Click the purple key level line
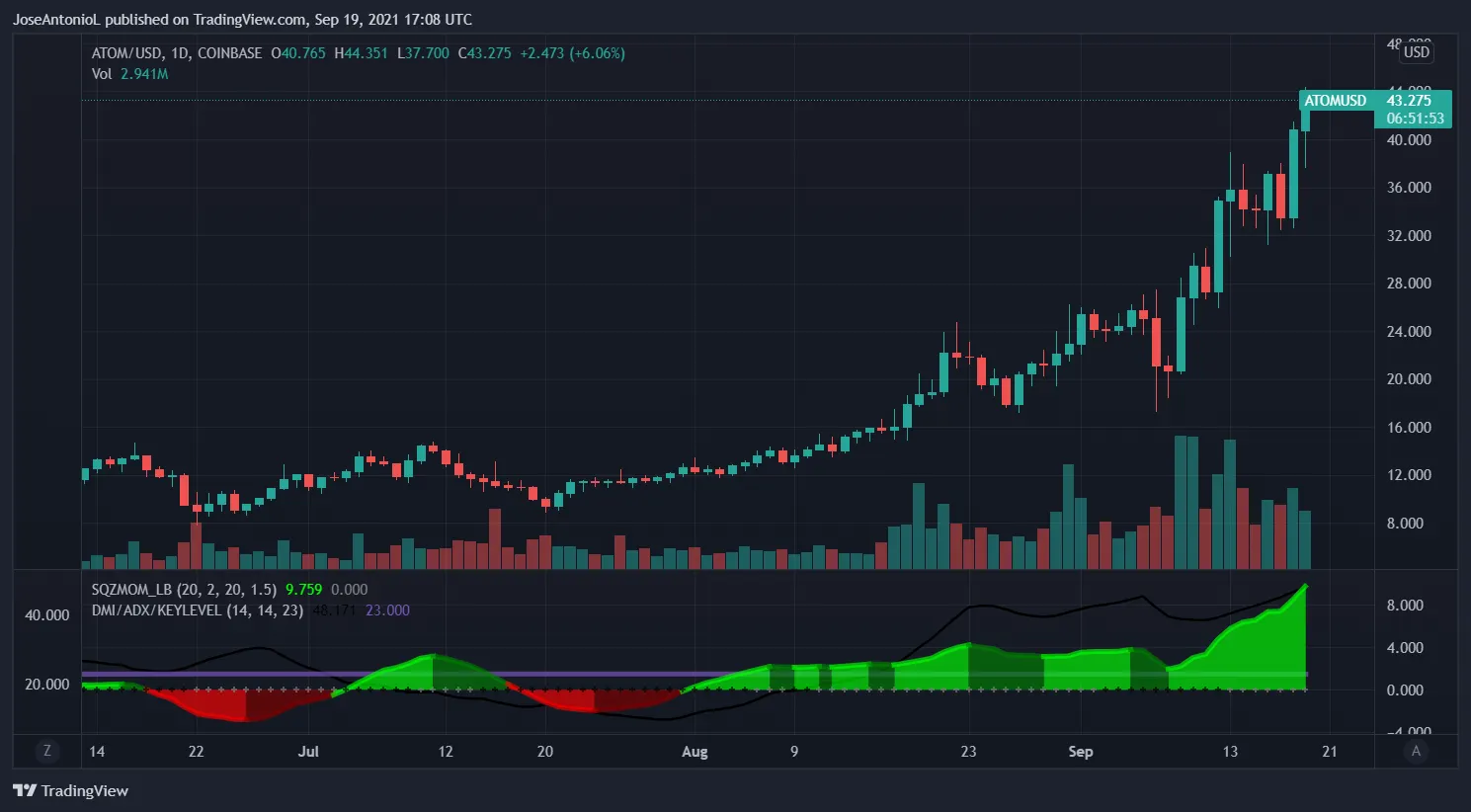This screenshot has width=1471, height=812. coord(694,674)
